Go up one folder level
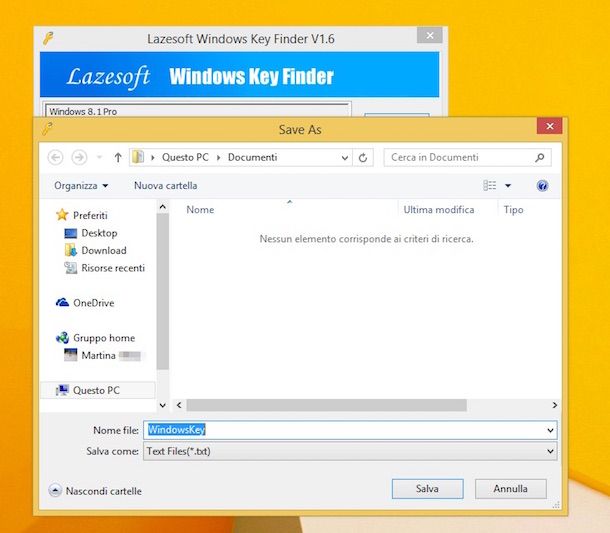610x533 pixels. 118,158
